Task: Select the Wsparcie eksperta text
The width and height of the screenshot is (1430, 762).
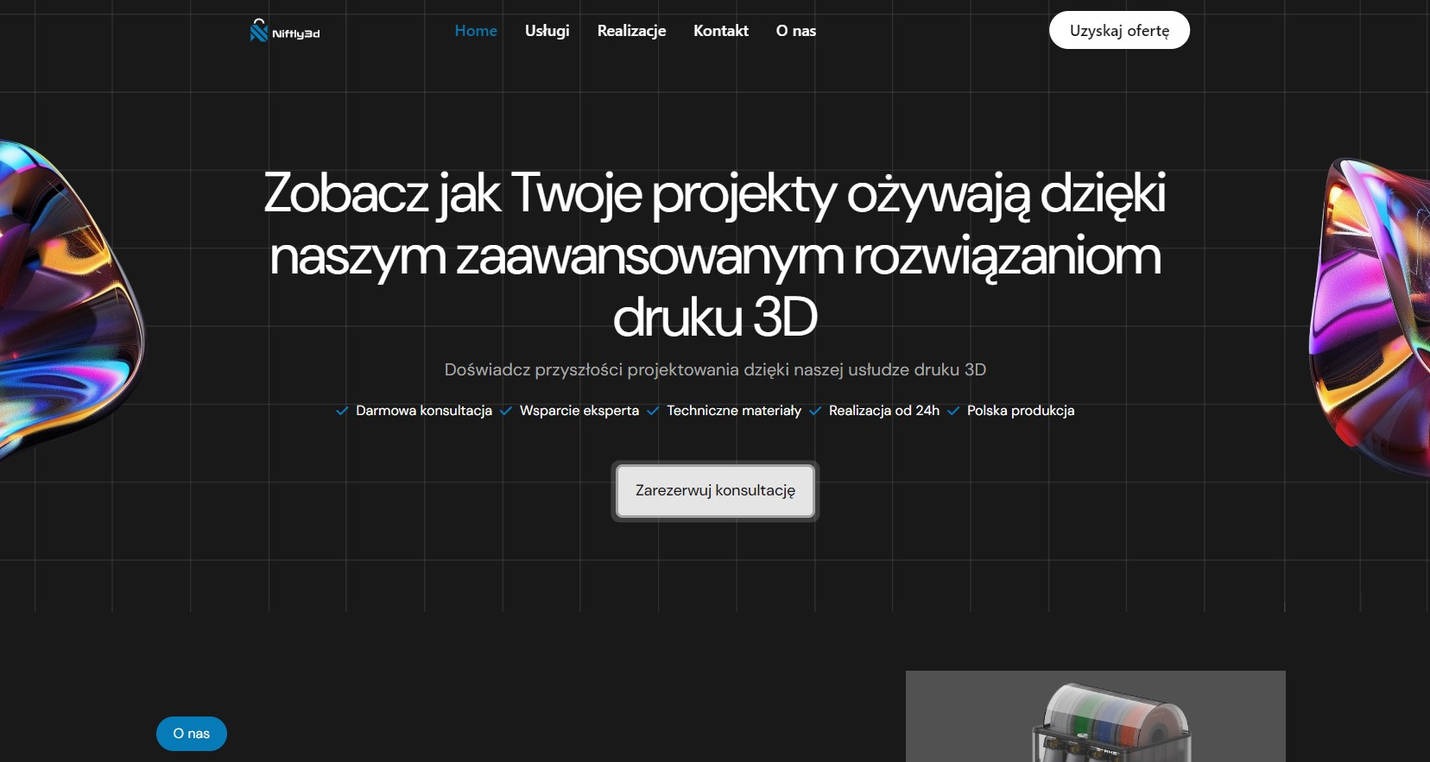Action: pos(579,408)
